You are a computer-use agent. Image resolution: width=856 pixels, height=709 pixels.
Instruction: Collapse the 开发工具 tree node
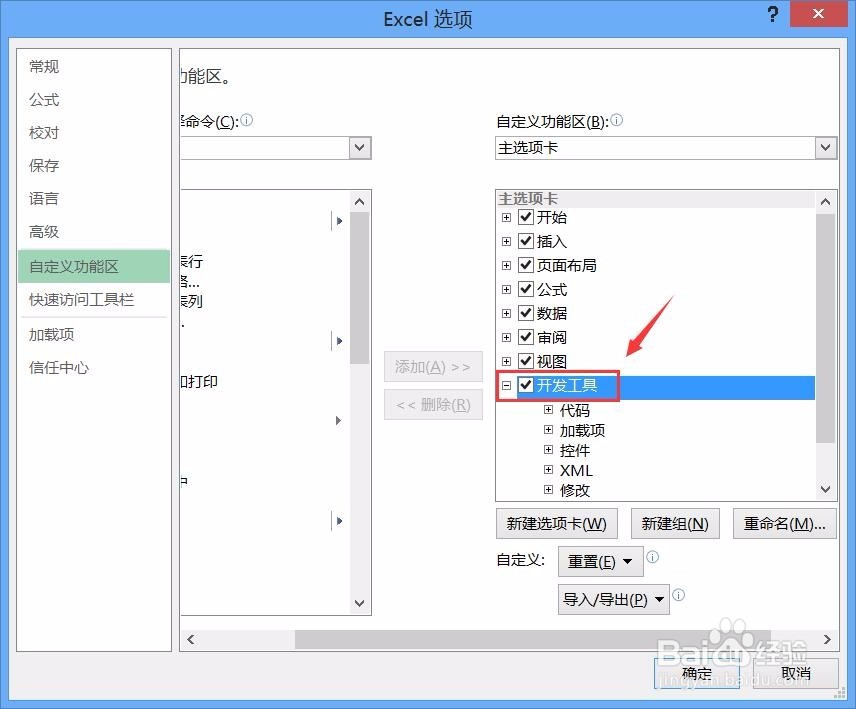coord(507,385)
